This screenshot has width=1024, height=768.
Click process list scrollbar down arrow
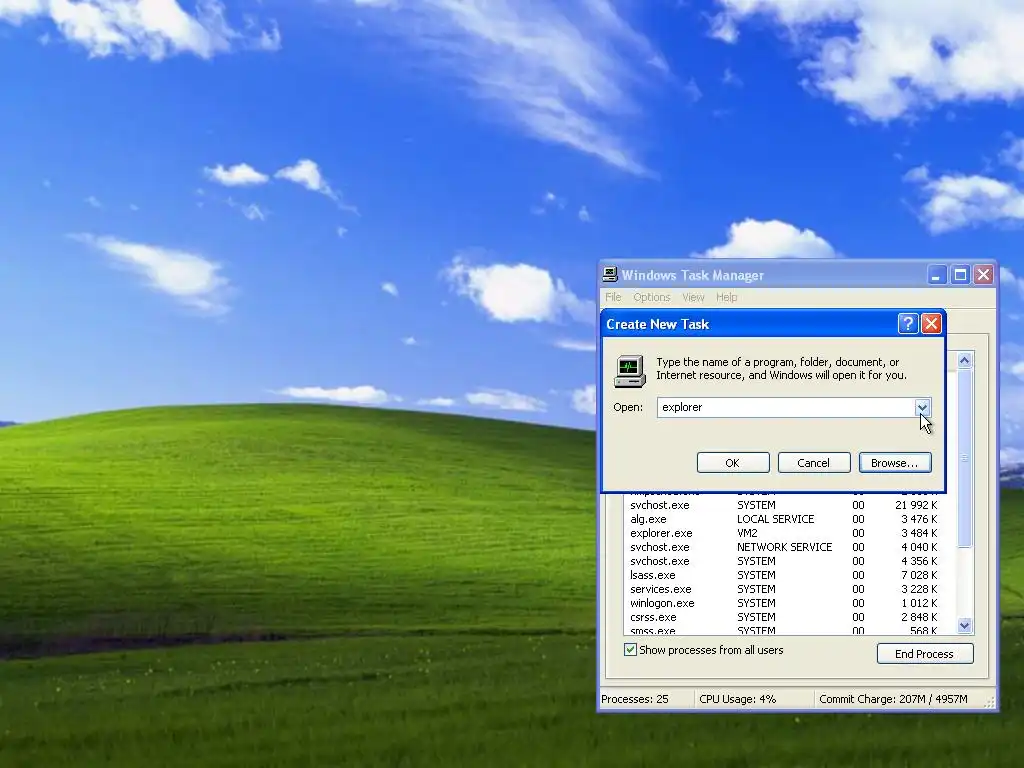(965, 626)
